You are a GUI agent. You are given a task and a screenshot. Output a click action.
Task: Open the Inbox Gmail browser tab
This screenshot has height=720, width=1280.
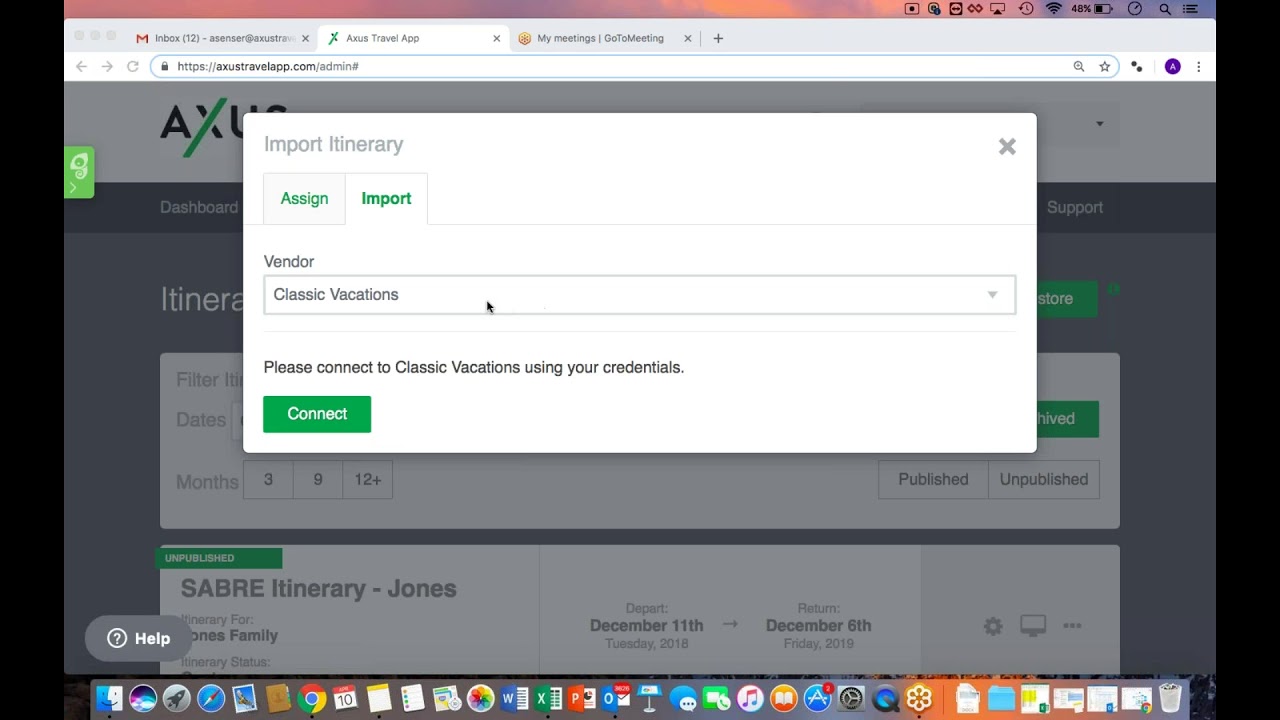216,38
